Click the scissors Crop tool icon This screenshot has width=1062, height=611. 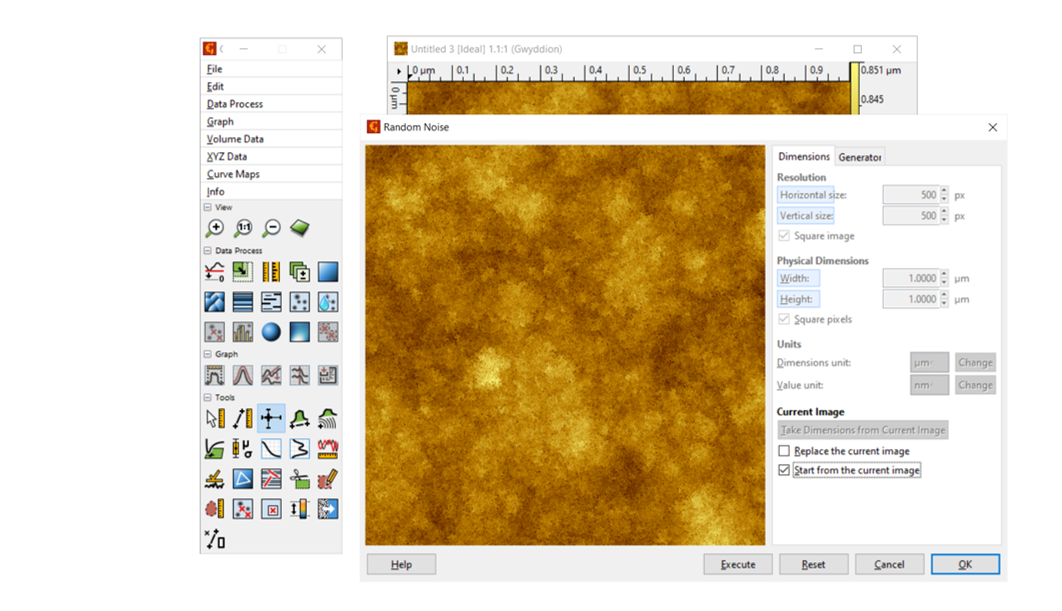point(300,480)
